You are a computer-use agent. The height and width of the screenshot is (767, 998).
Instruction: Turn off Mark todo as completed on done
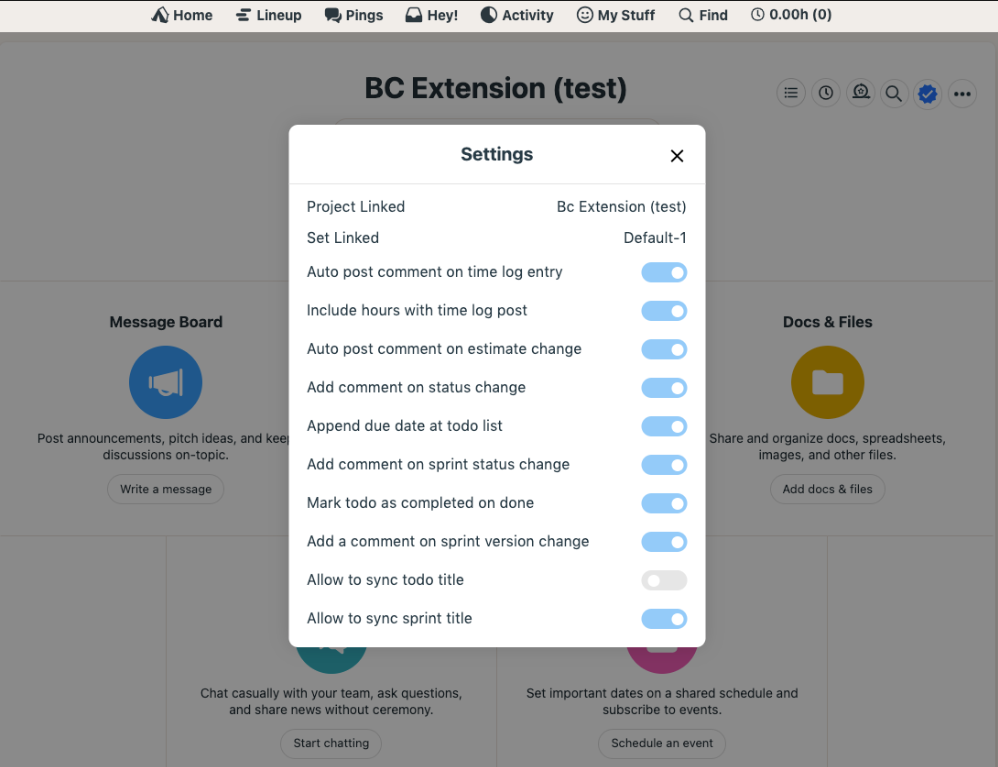664,503
